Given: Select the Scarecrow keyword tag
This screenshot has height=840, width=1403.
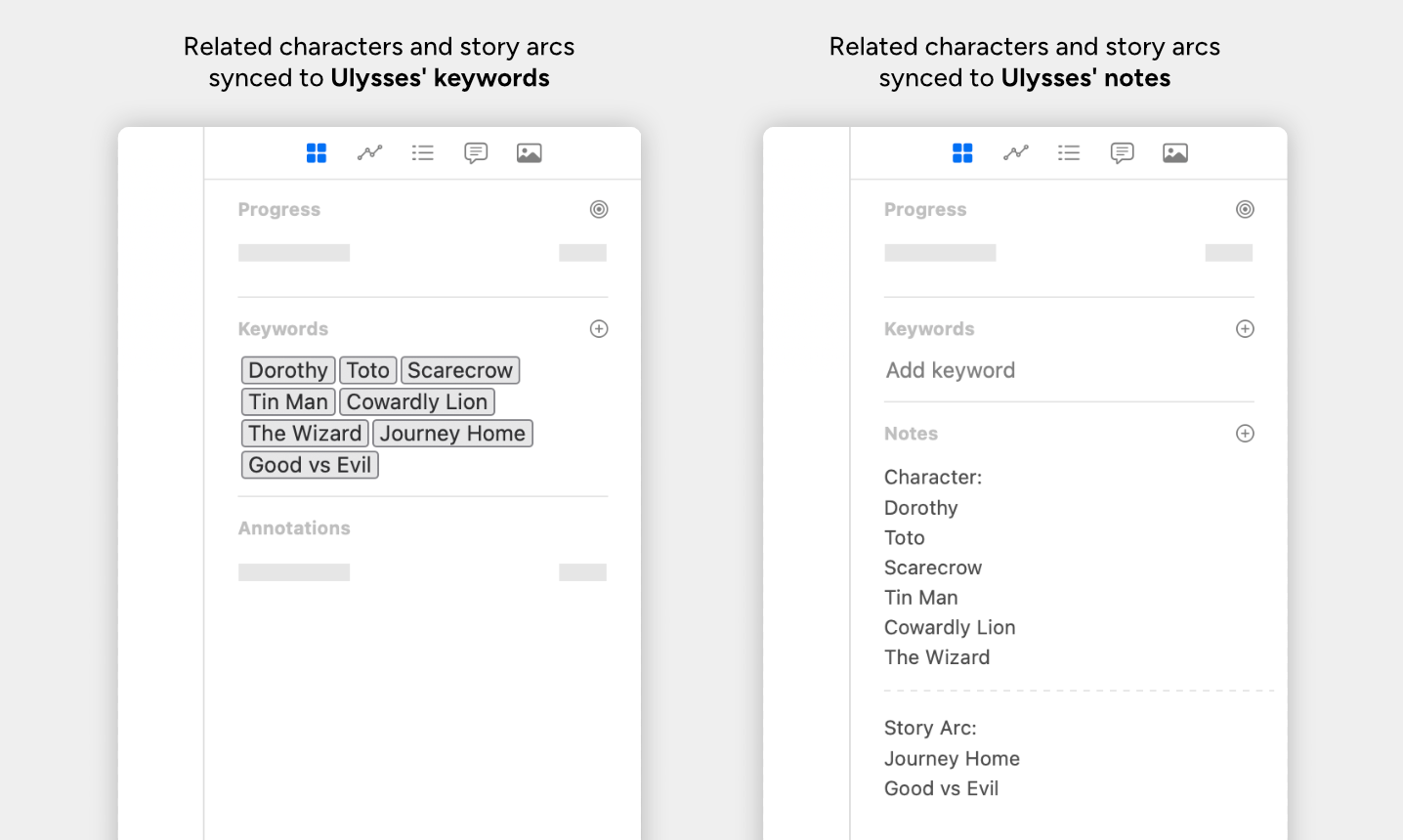Looking at the screenshot, I should click(460, 370).
